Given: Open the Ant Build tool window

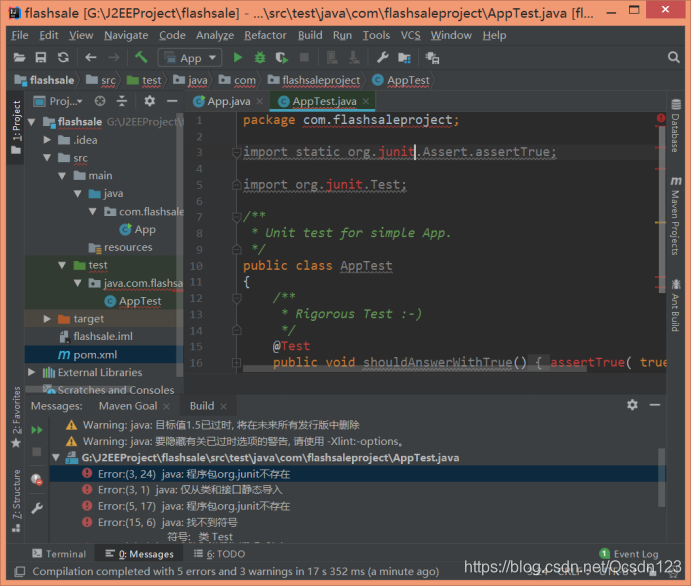Looking at the screenshot, I should [675, 305].
